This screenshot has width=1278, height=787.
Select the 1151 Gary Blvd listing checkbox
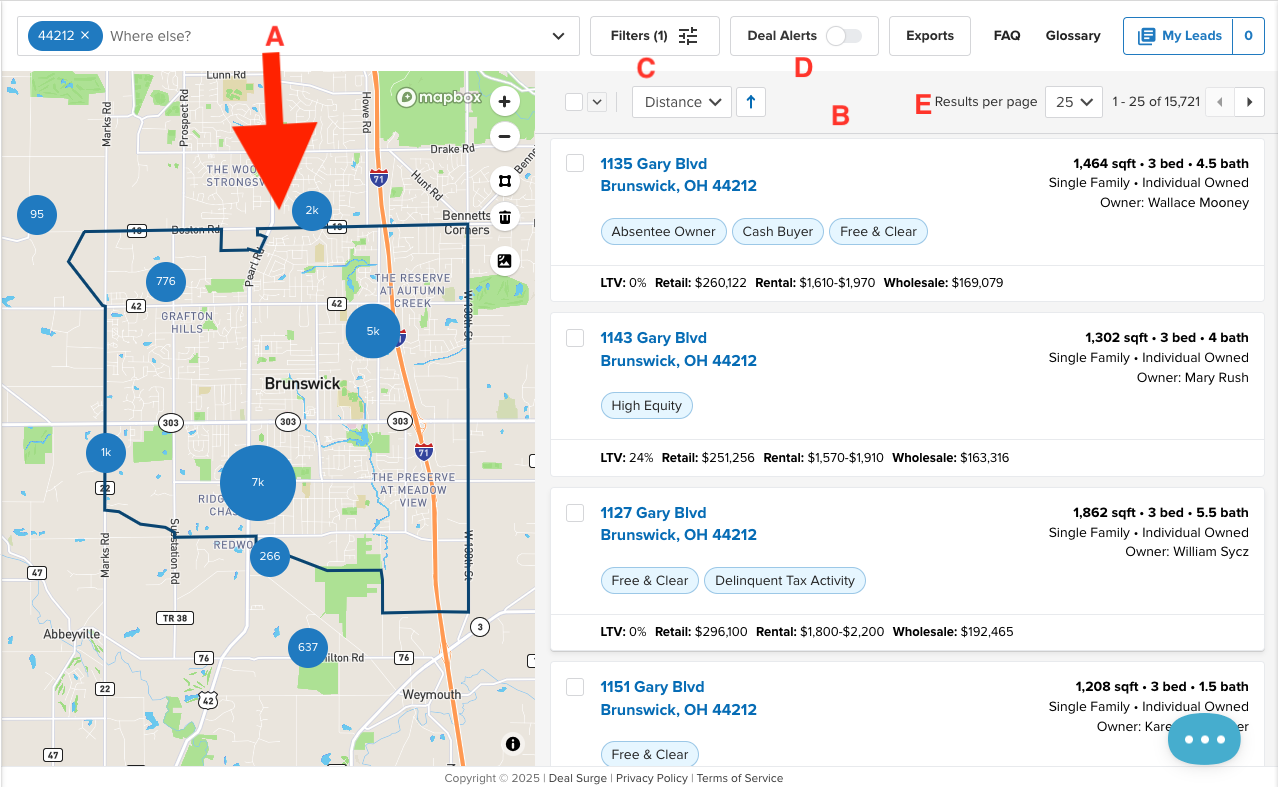coord(575,687)
